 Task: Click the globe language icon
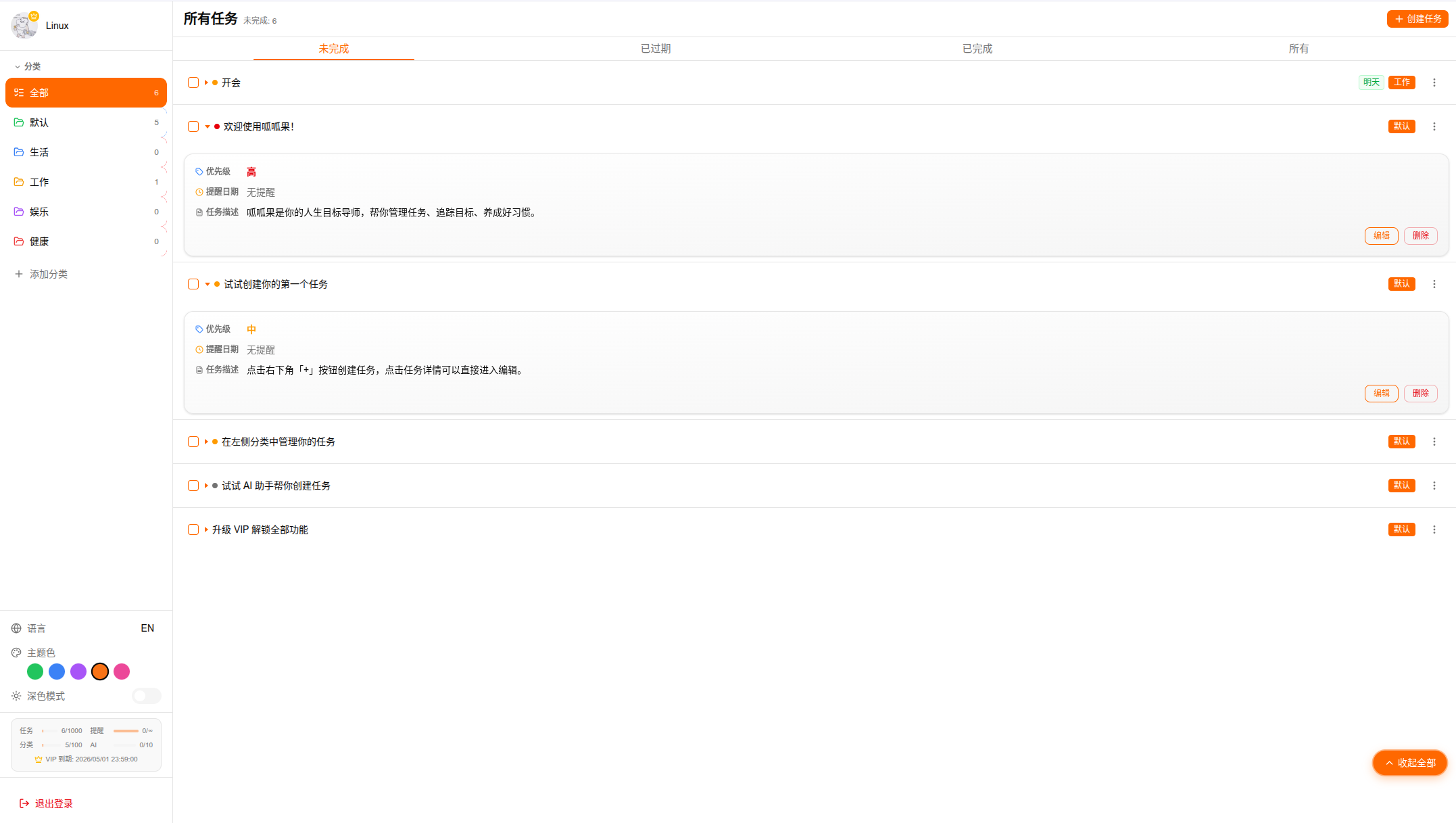pyautogui.click(x=16, y=628)
